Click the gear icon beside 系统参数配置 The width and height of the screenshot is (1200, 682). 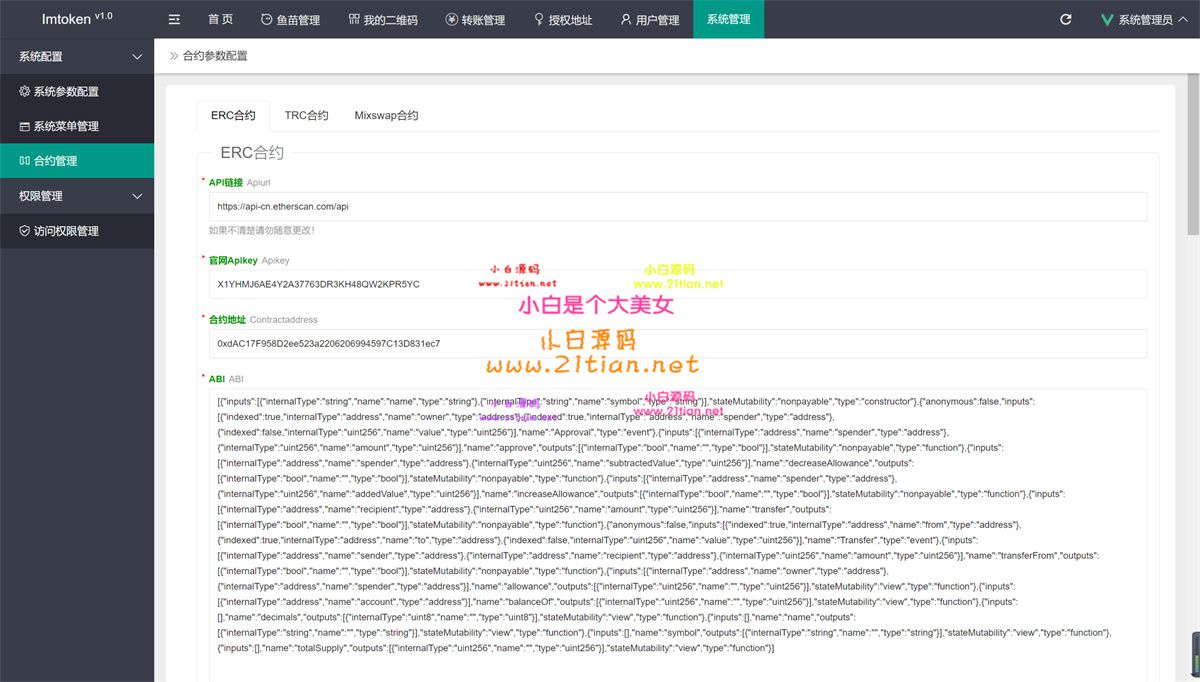(25, 91)
